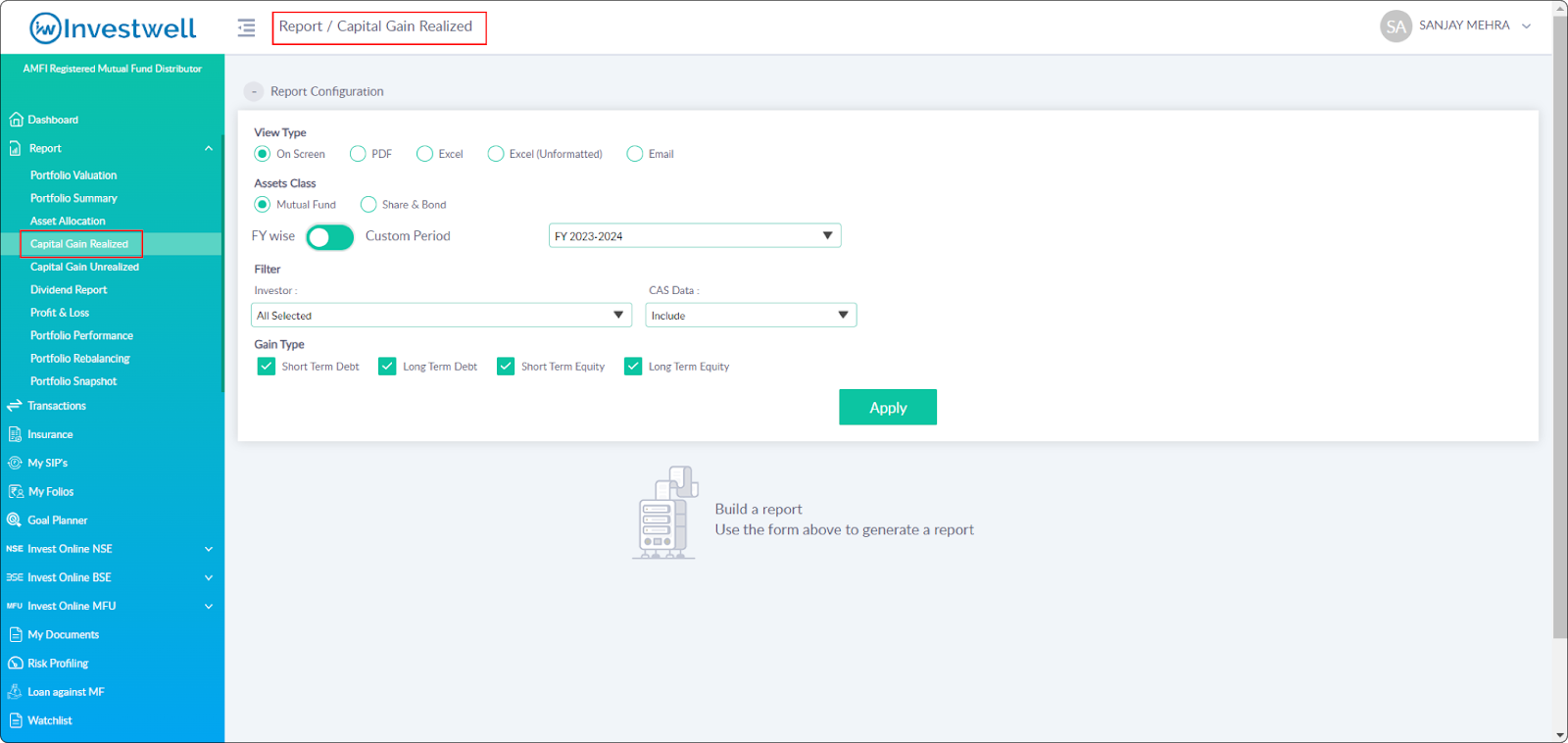The image size is (1568, 743).
Task: Open Capital Gain Unrealized report
Action: [x=84, y=267]
